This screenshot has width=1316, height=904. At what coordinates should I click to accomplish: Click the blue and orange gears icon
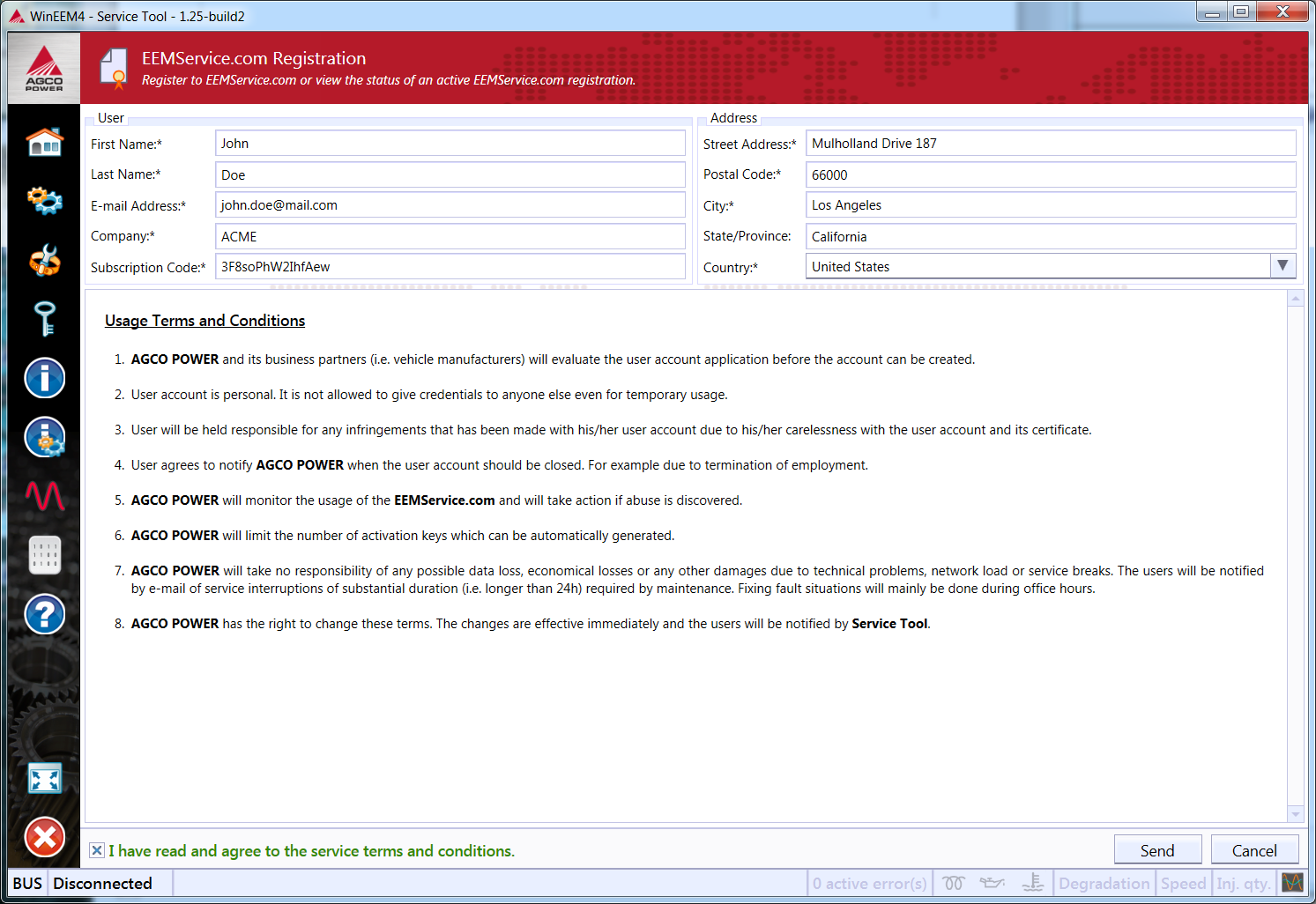[44, 200]
